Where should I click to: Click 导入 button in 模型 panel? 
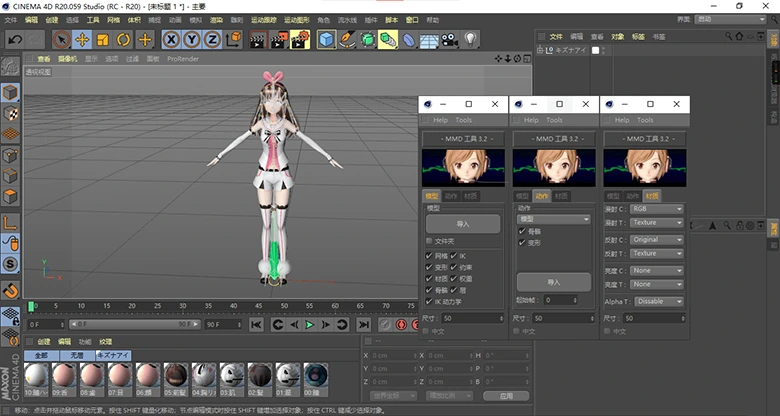click(463, 224)
